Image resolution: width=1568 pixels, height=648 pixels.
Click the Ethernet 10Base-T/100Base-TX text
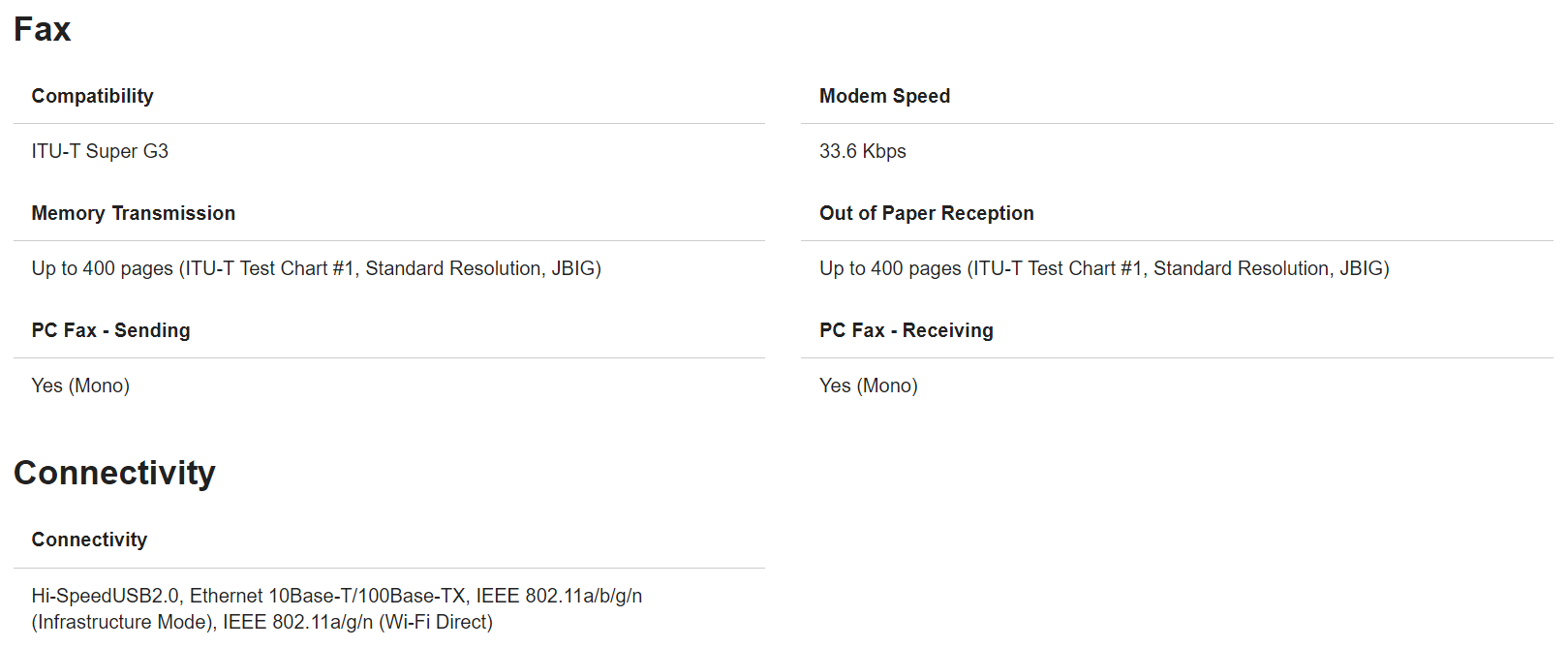click(327, 596)
